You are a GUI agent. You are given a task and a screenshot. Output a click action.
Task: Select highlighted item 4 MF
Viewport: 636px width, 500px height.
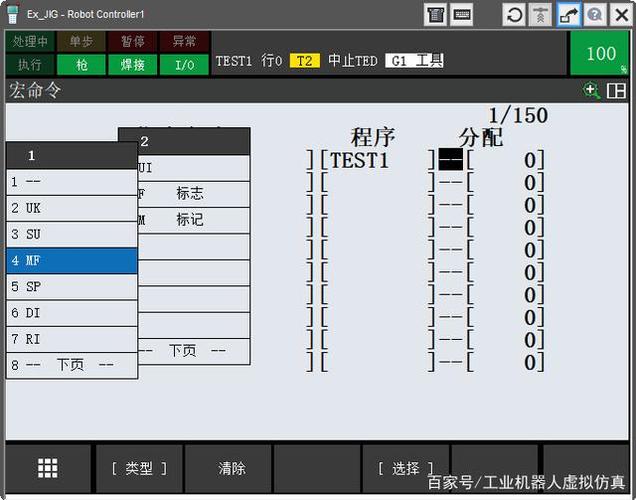pyautogui.click(x=72, y=260)
